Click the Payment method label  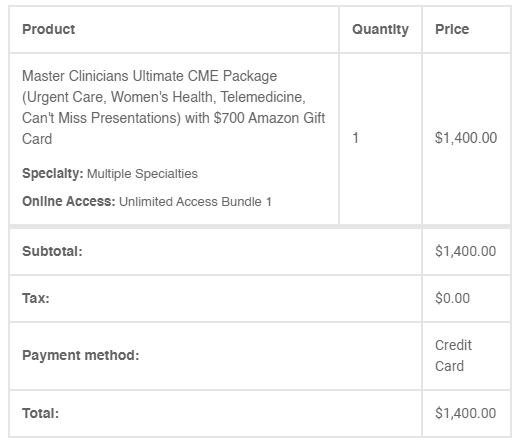[81, 355]
